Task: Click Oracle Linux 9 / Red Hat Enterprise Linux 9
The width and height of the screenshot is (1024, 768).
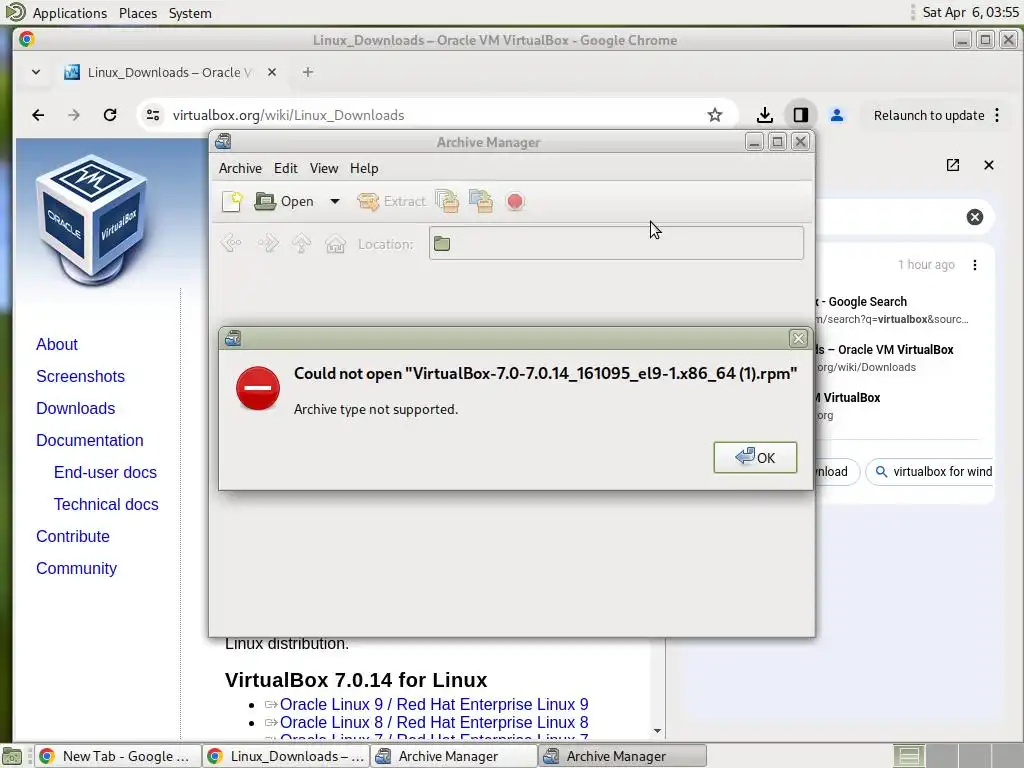Action: click(434, 704)
